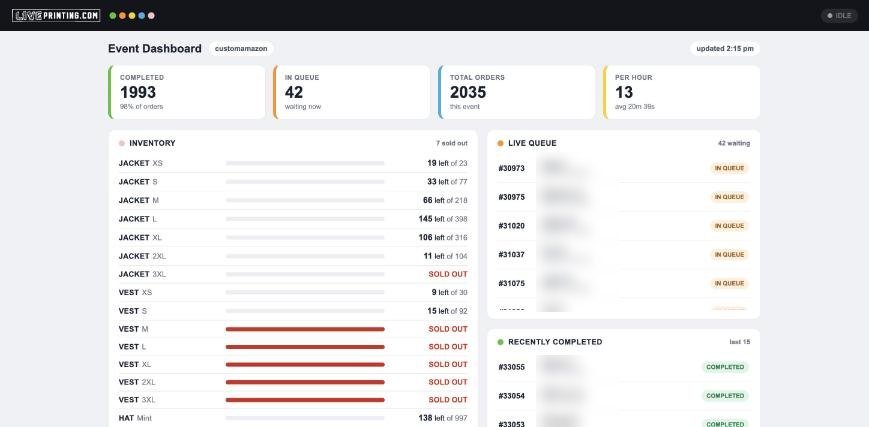Click the LivePrinting.com logo

point(56,16)
